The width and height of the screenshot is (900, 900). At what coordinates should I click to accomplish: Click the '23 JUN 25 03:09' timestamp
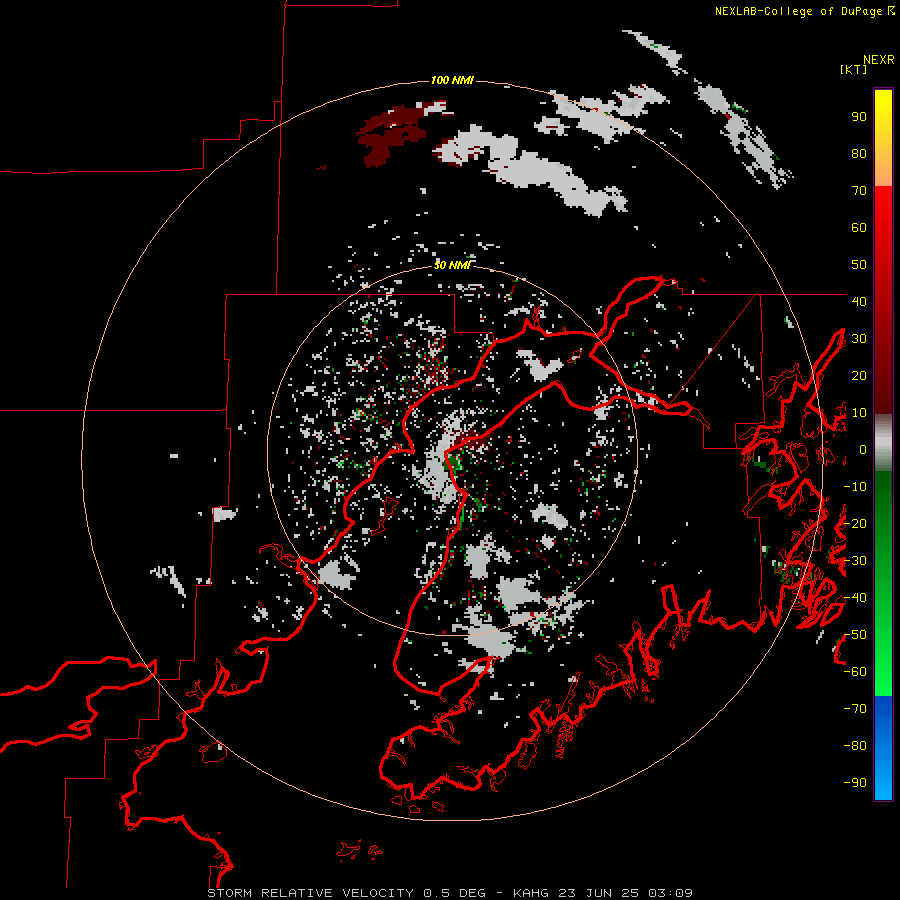pyautogui.click(x=625, y=893)
